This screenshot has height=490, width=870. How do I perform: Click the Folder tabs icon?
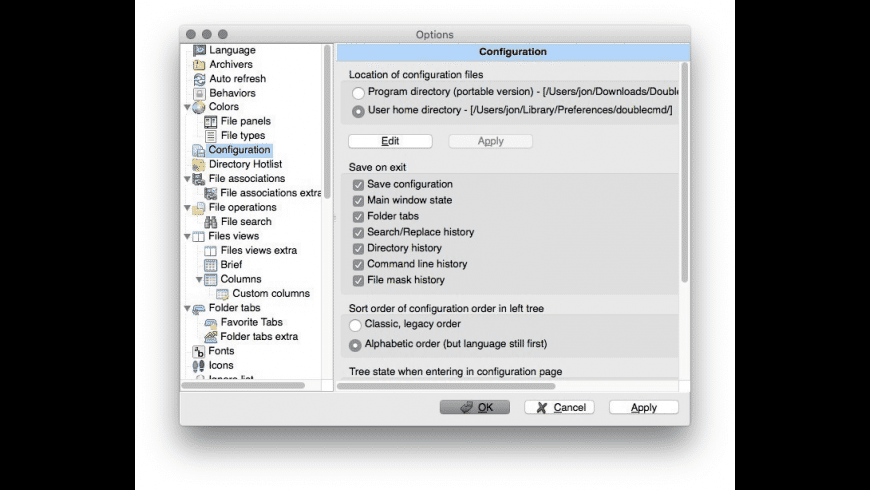pos(199,309)
